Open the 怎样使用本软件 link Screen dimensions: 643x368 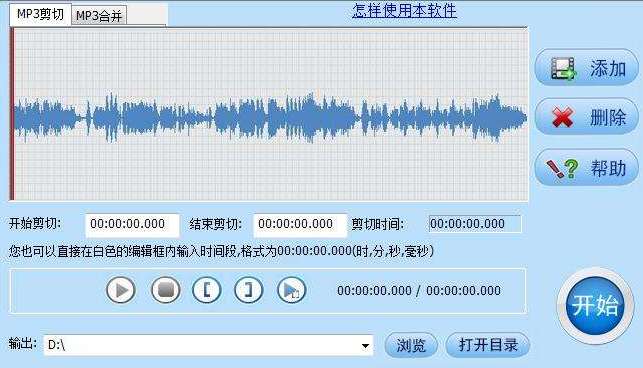point(404,10)
